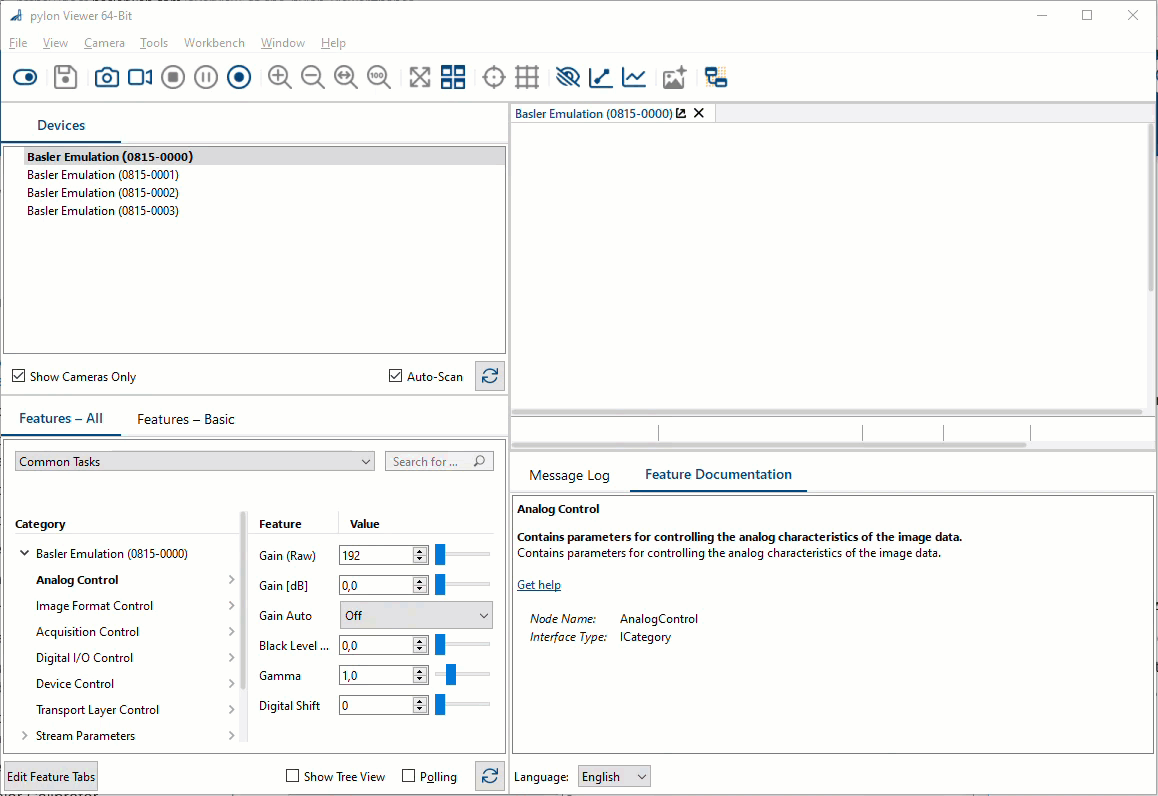Activate the Zoom In magnifier icon
Image resolution: width=1158 pixels, height=796 pixels.
coord(280,76)
